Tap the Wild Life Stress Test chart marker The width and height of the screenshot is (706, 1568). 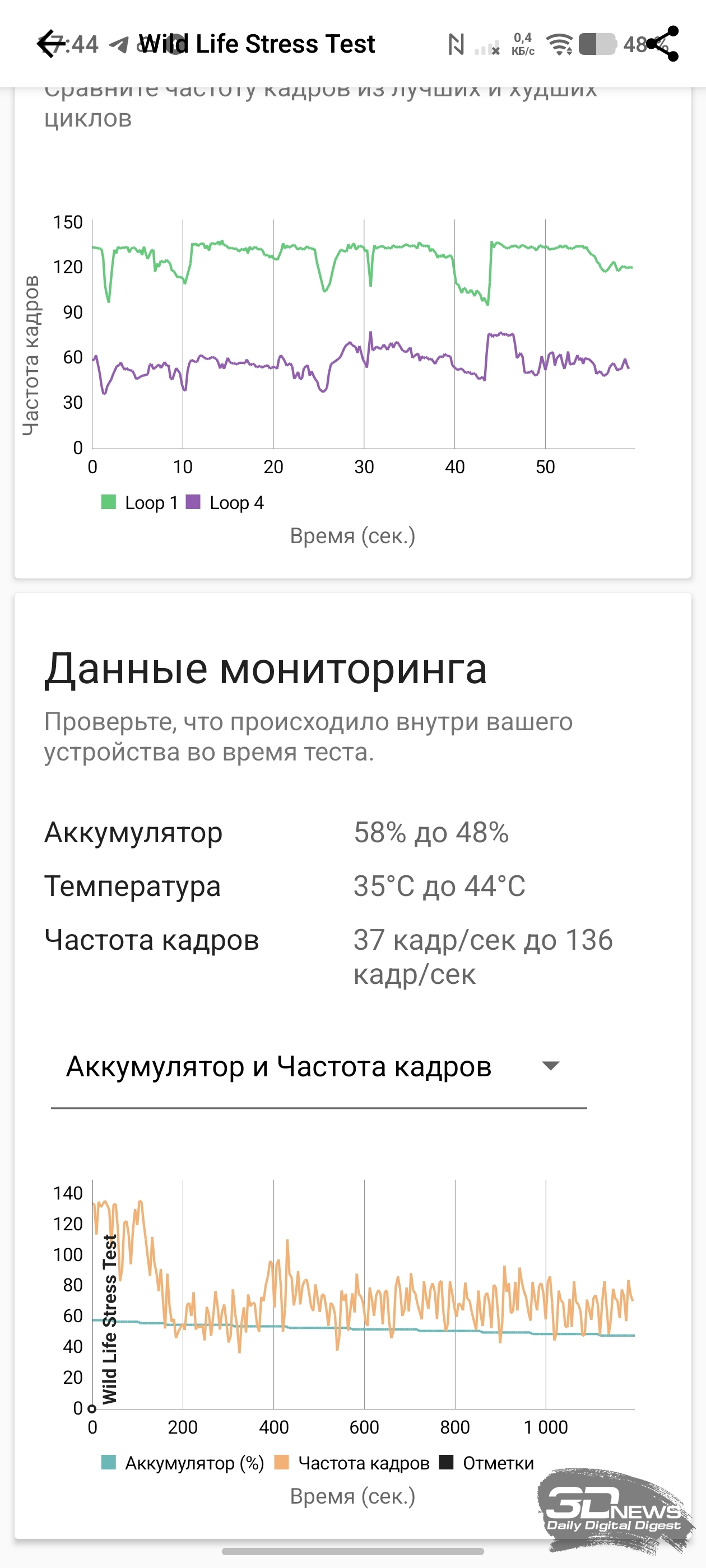point(92,1408)
